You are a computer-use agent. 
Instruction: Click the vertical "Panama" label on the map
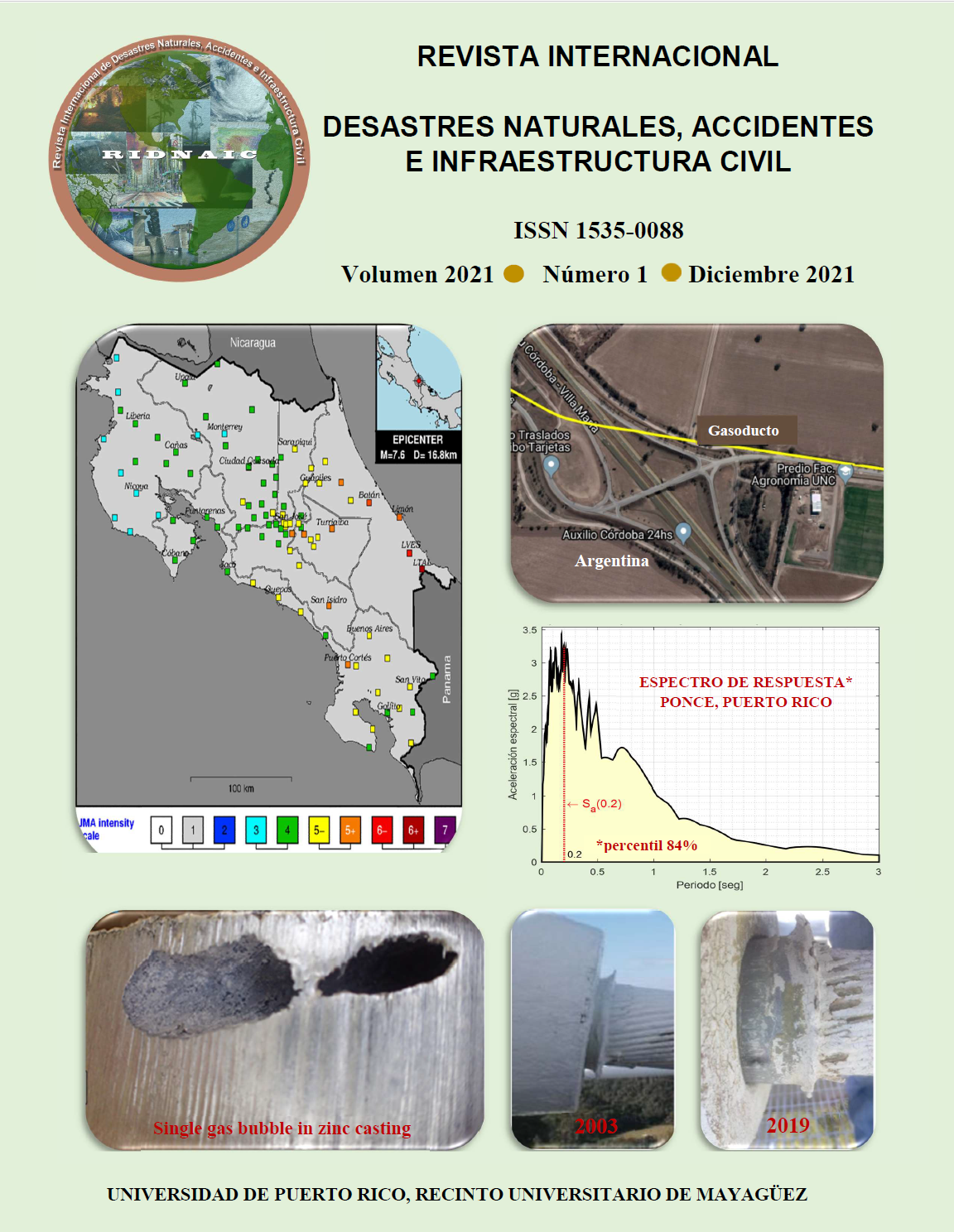(447, 680)
